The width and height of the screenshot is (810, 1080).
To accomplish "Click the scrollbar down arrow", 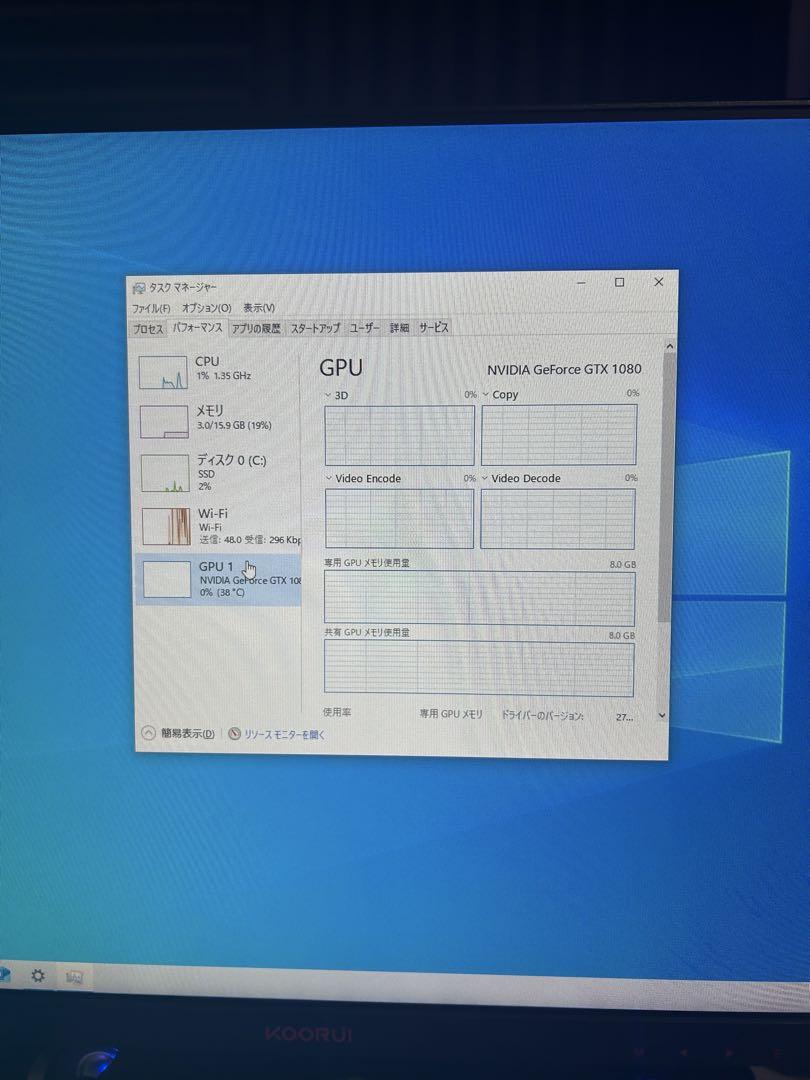I will tap(662, 715).
